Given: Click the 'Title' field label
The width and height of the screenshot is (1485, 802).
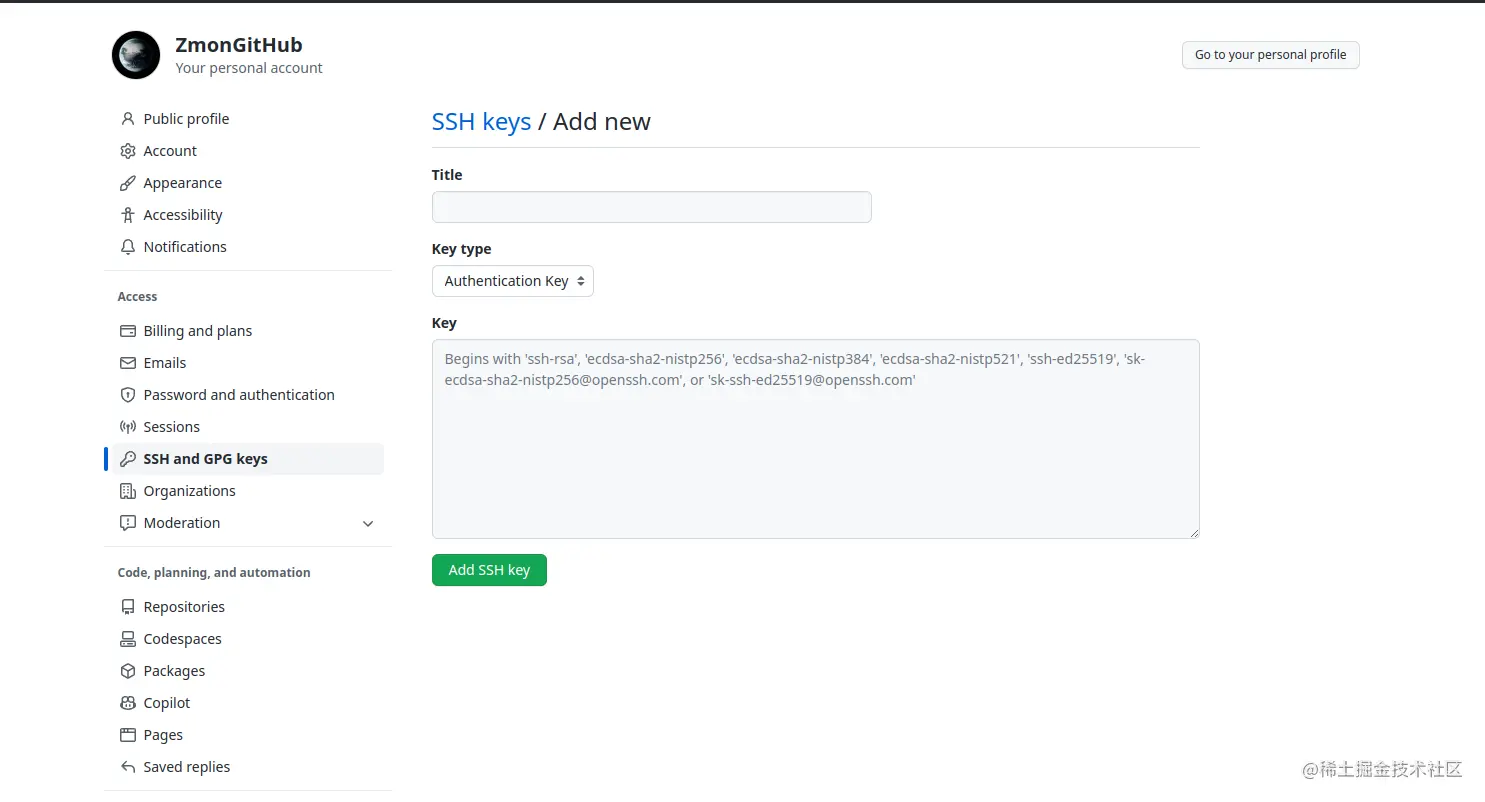Looking at the screenshot, I should (447, 175).
